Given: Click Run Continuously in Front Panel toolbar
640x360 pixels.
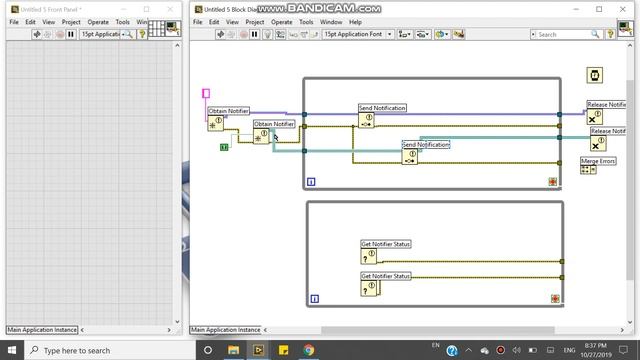Looking at the screenshot, I should coord(48,34).
